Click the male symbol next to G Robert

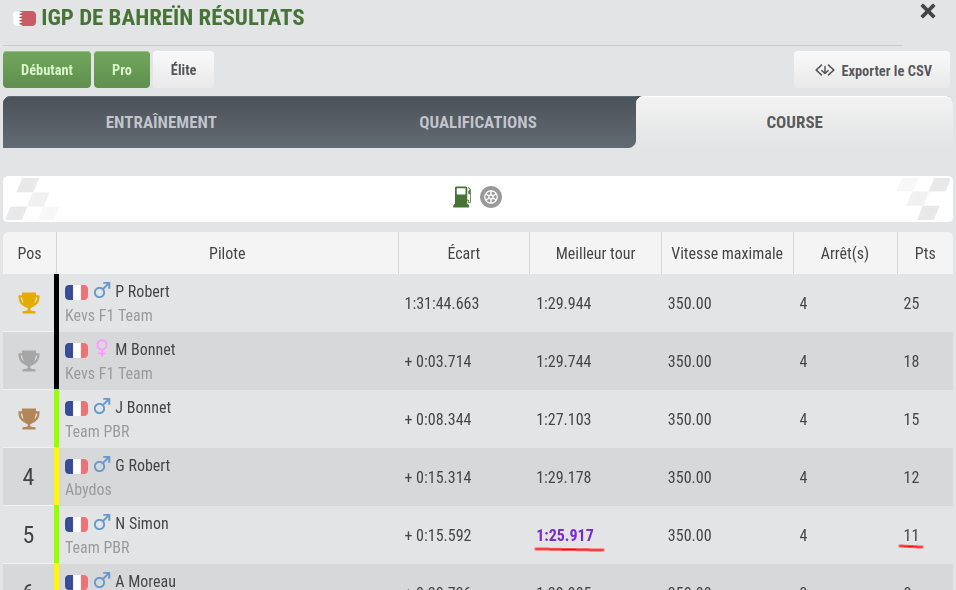[102, 464]
